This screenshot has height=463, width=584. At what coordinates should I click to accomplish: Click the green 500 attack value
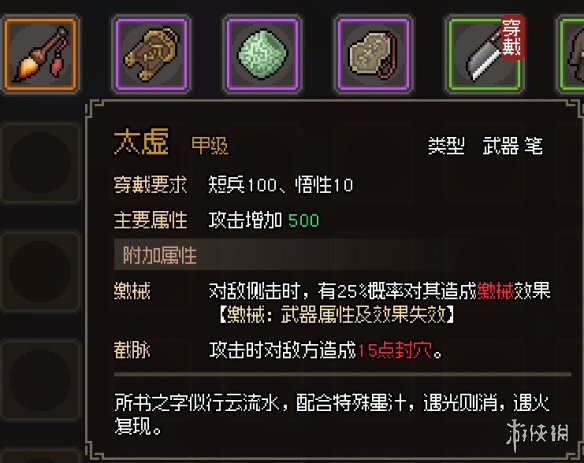point(304,221)
